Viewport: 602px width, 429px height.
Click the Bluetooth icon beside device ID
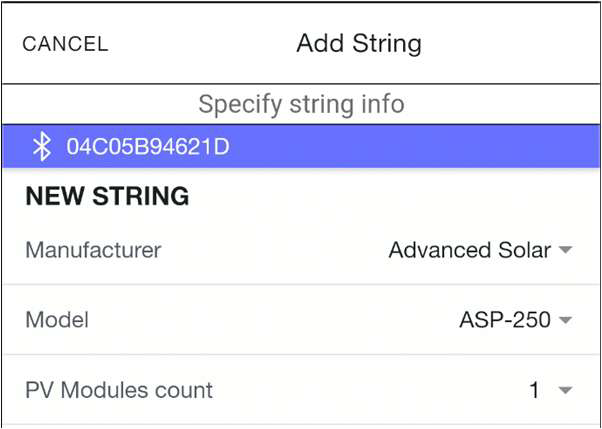point(41,147)
